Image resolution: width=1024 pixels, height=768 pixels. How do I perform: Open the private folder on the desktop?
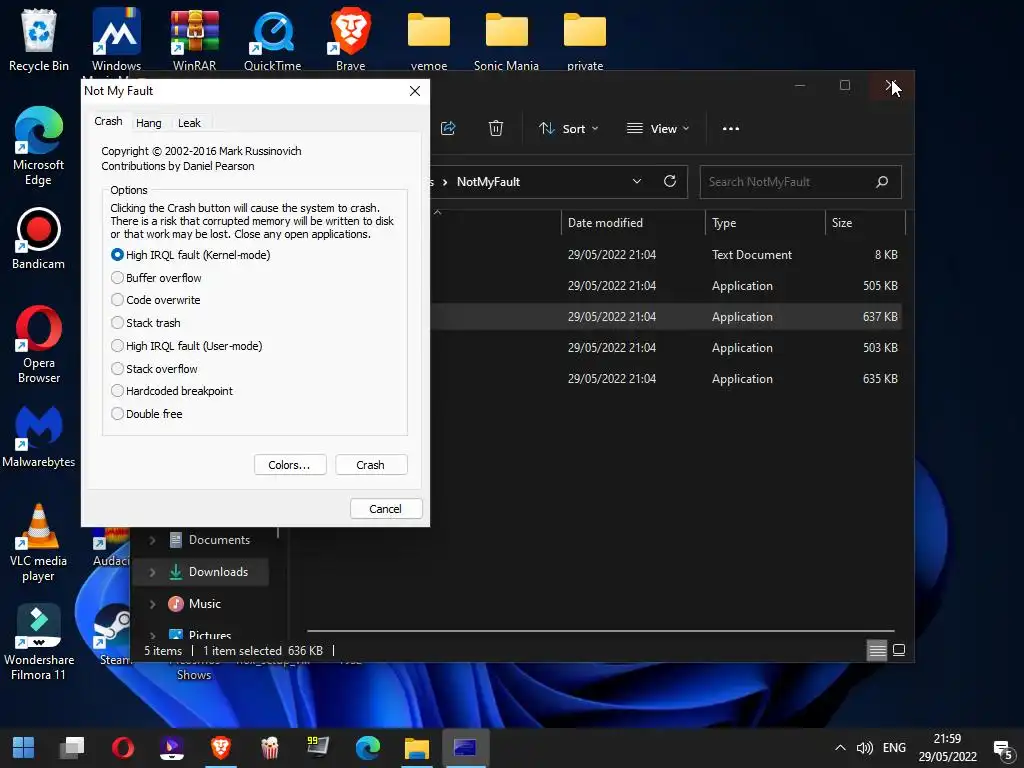click(584, 39)
